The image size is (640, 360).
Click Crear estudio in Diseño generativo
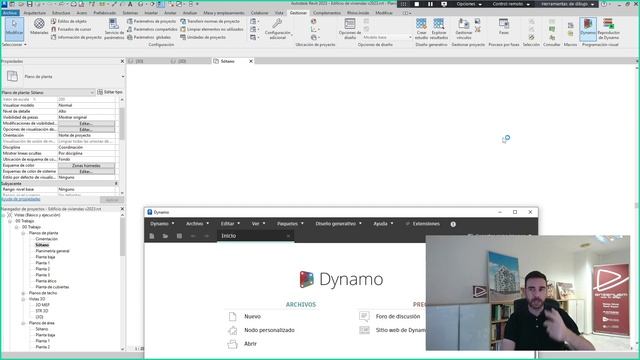tap(421, 29)
